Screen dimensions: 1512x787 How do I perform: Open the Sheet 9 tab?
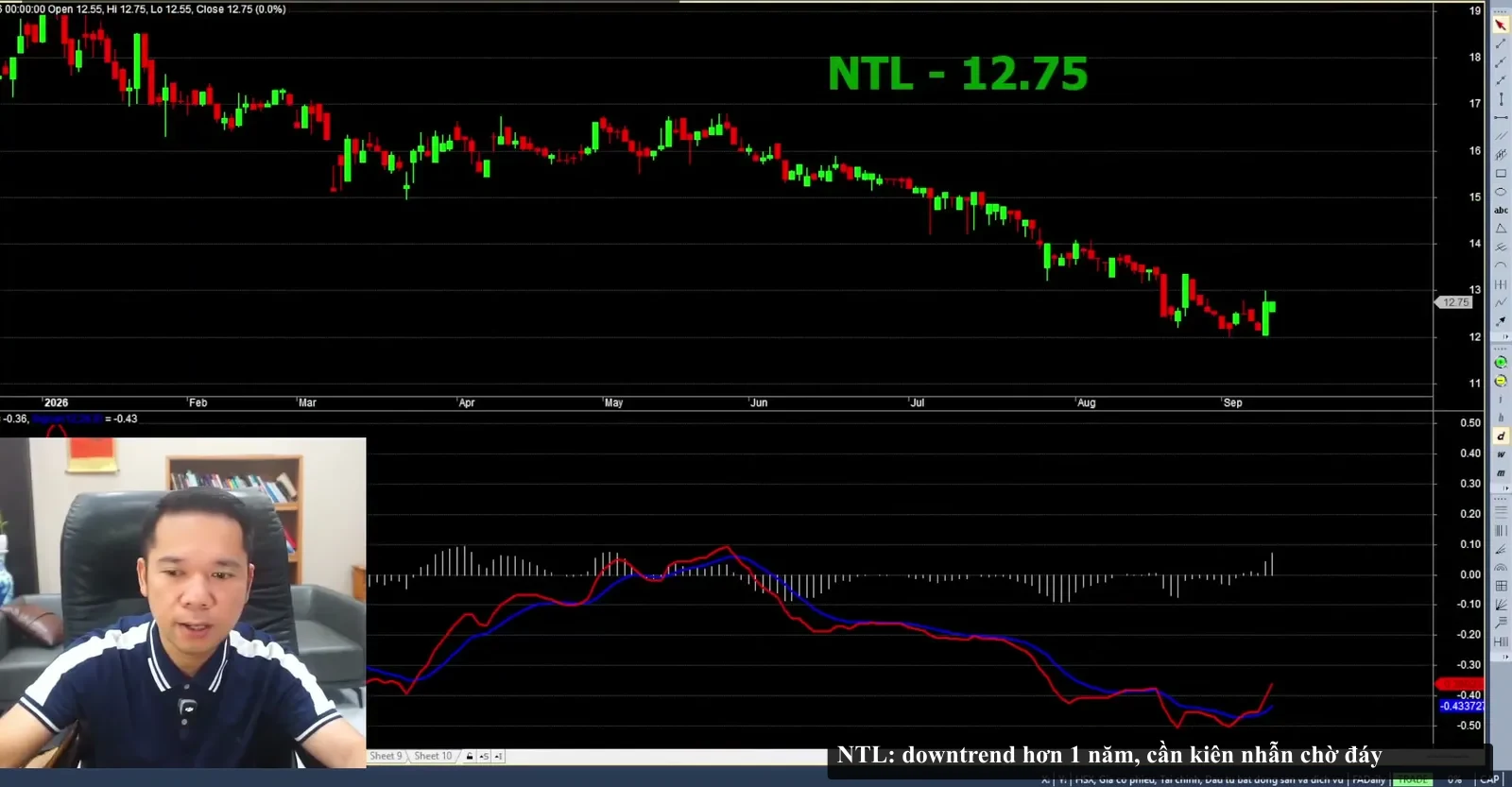[x=386, y=757]
